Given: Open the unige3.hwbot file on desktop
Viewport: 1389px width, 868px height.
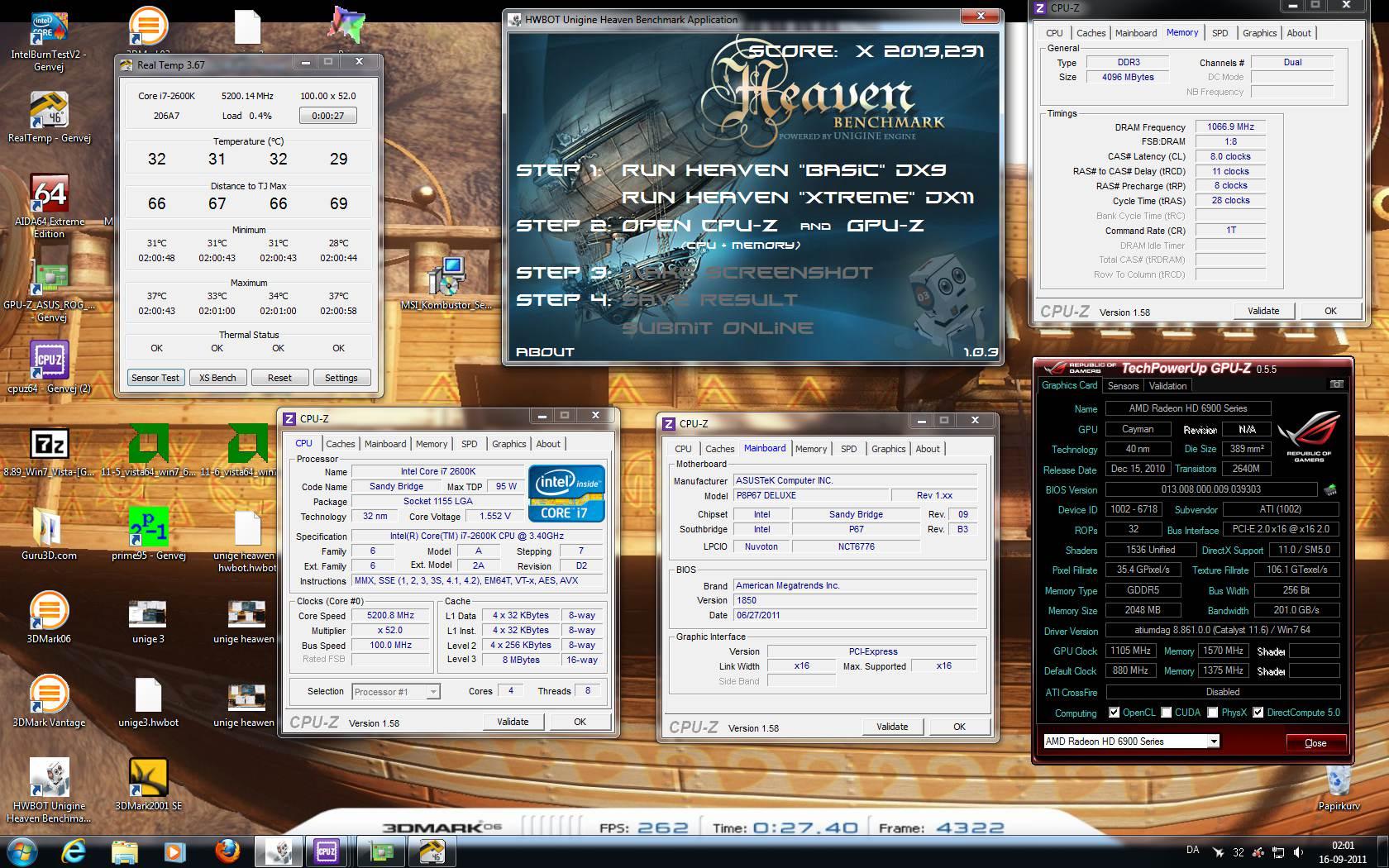Looking at the screenshot, I should point(149,701).
